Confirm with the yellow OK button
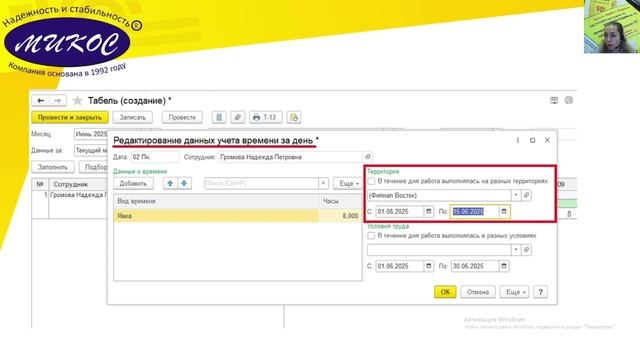 pos(445,292)
